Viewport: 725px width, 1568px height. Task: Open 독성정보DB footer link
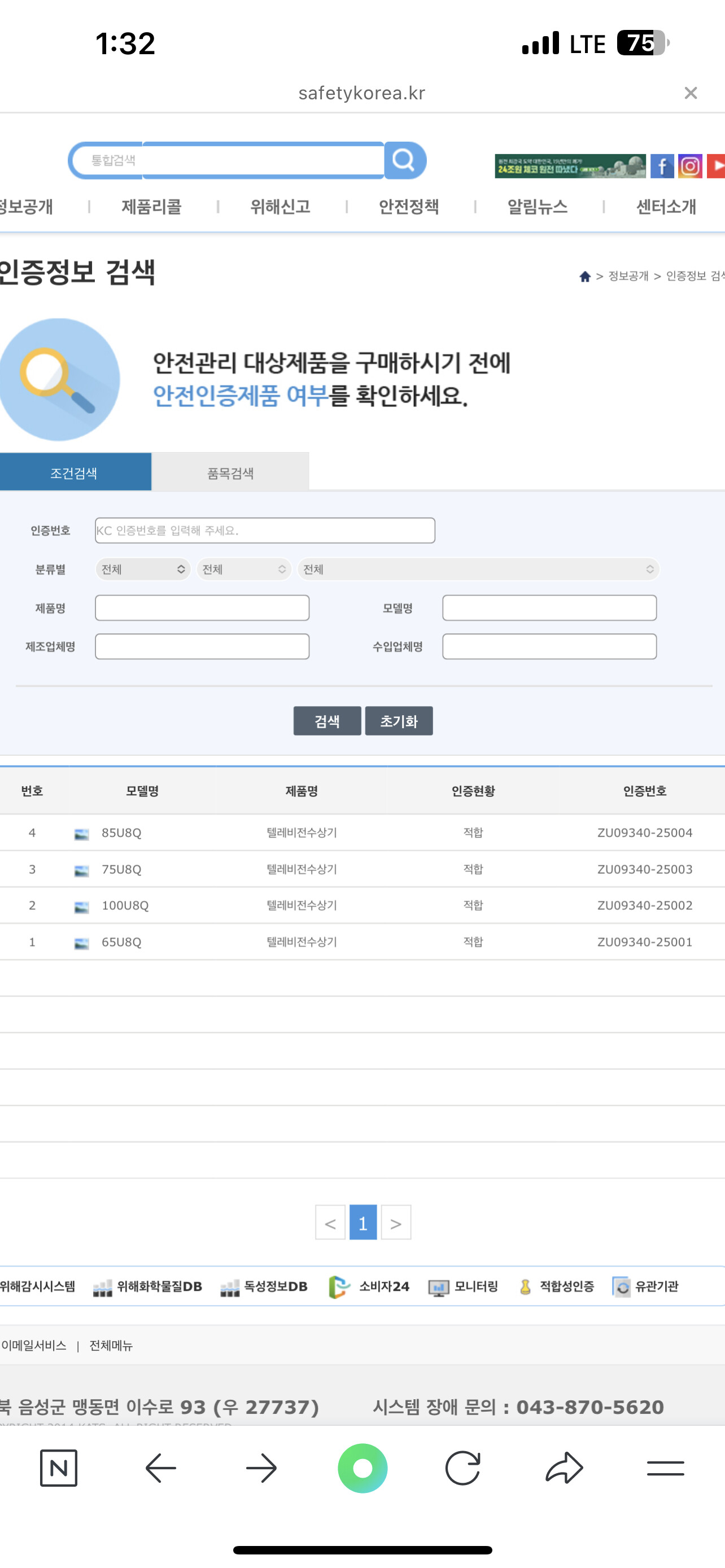click(264, 1286)
